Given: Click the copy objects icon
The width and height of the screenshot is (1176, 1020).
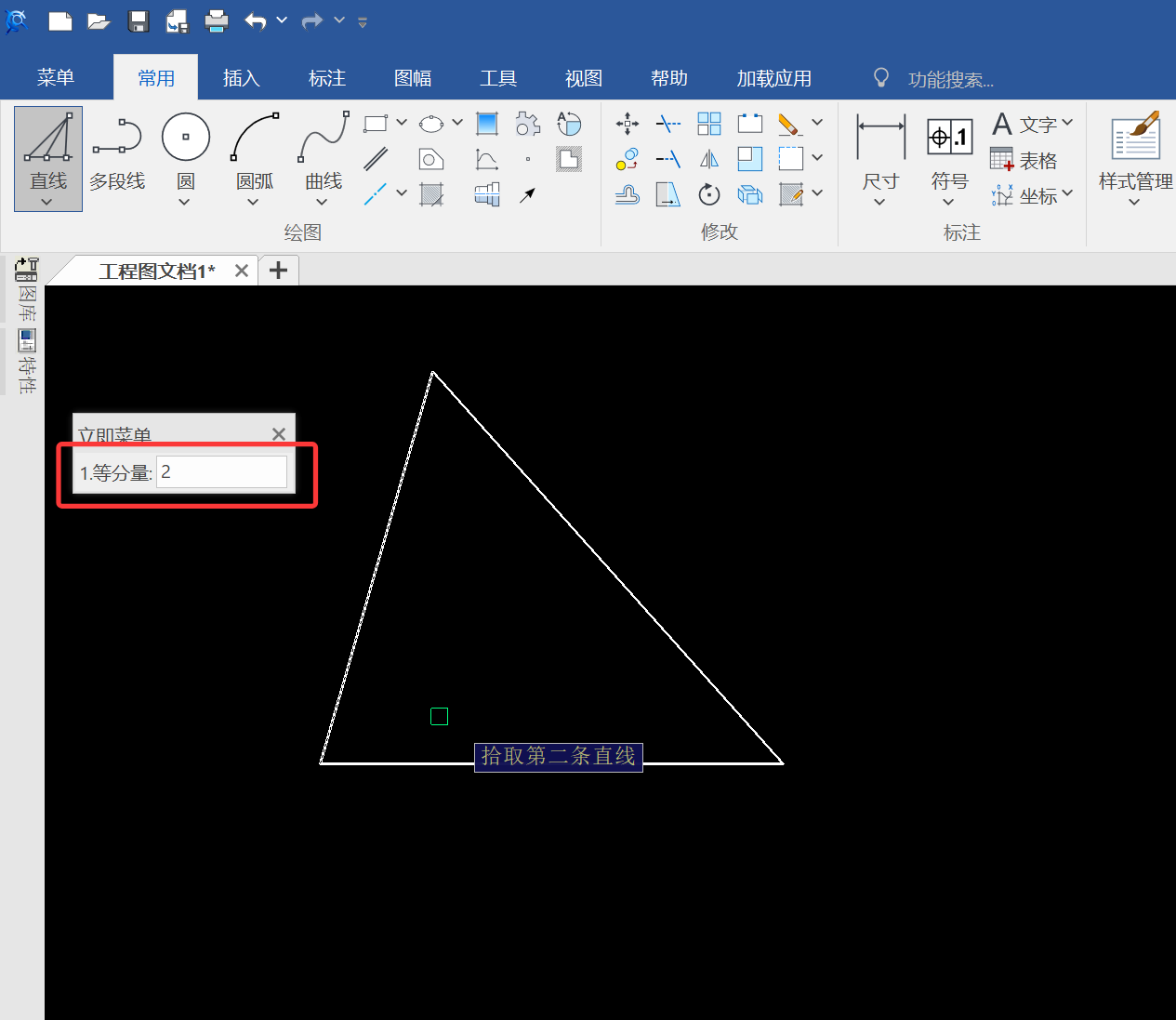Looking at the screenshot, I should coord(628,159).
